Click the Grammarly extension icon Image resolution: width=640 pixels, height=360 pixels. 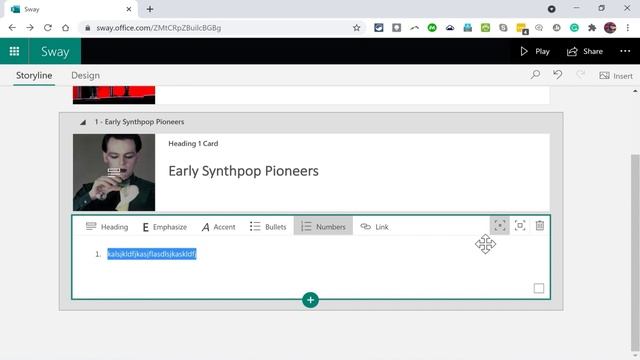574,28
